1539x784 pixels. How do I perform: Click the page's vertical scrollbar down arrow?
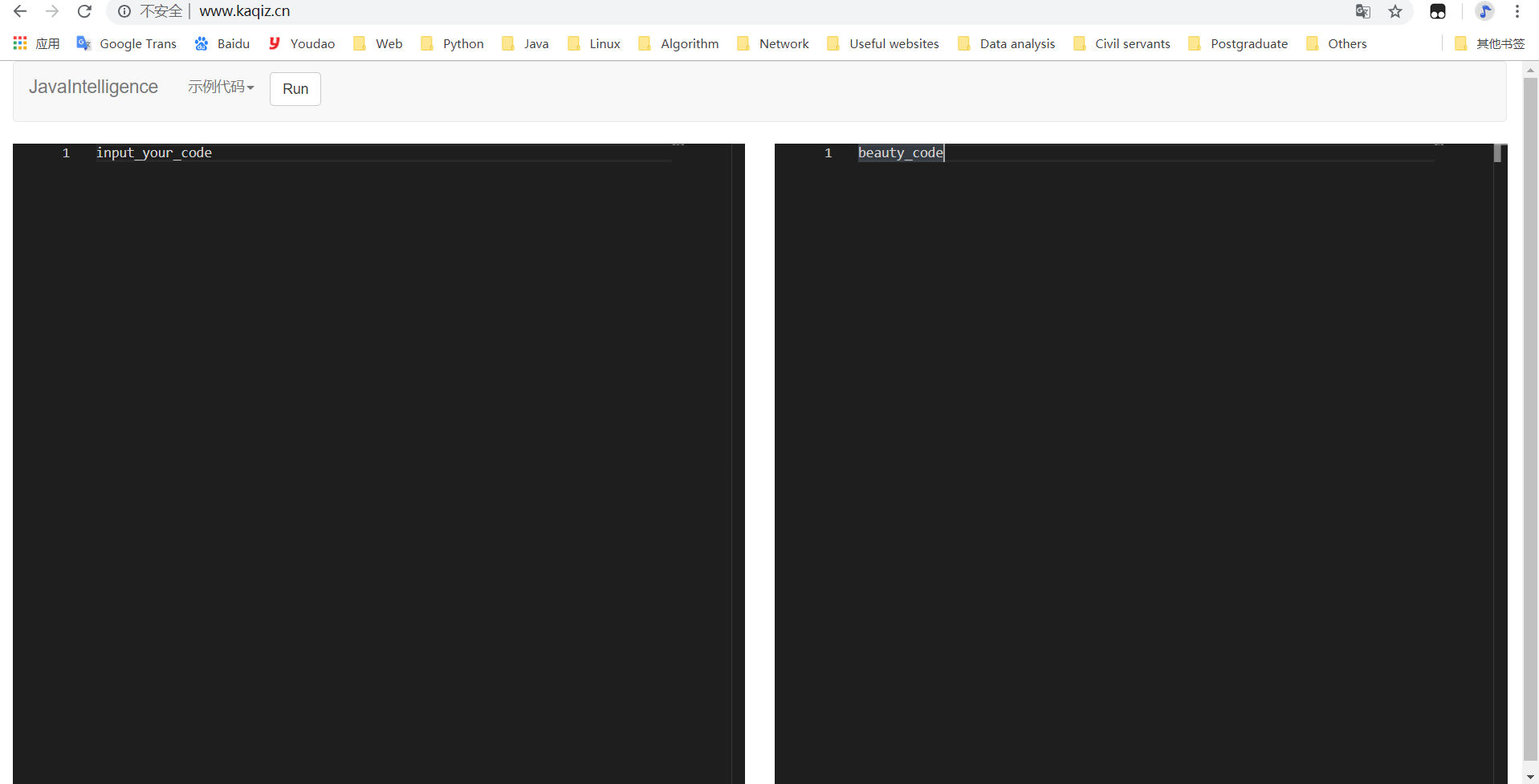(x=1531, y=777)
